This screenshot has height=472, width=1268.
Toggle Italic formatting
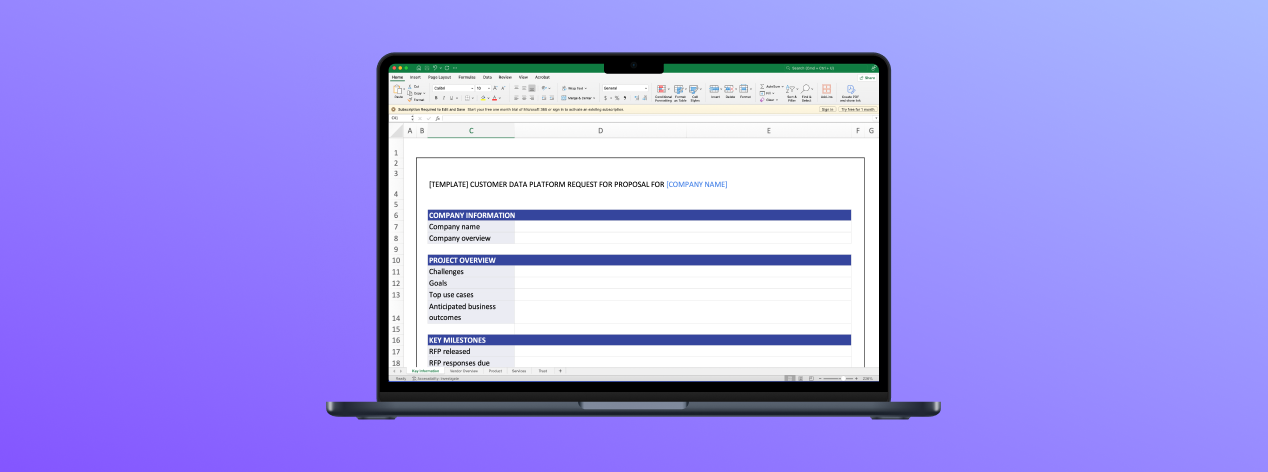click(443, 98)
